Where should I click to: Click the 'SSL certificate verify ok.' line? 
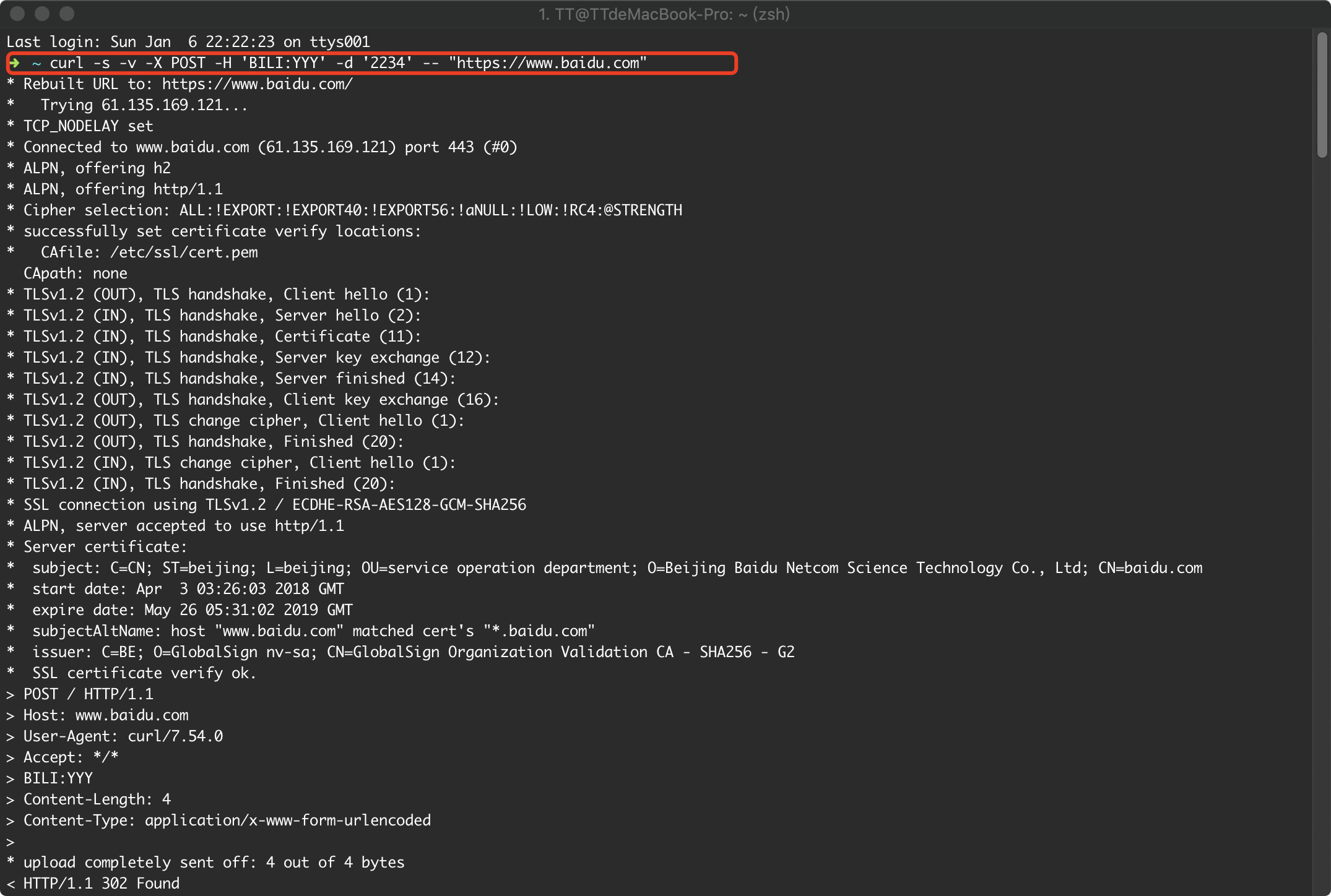[131, 673]
